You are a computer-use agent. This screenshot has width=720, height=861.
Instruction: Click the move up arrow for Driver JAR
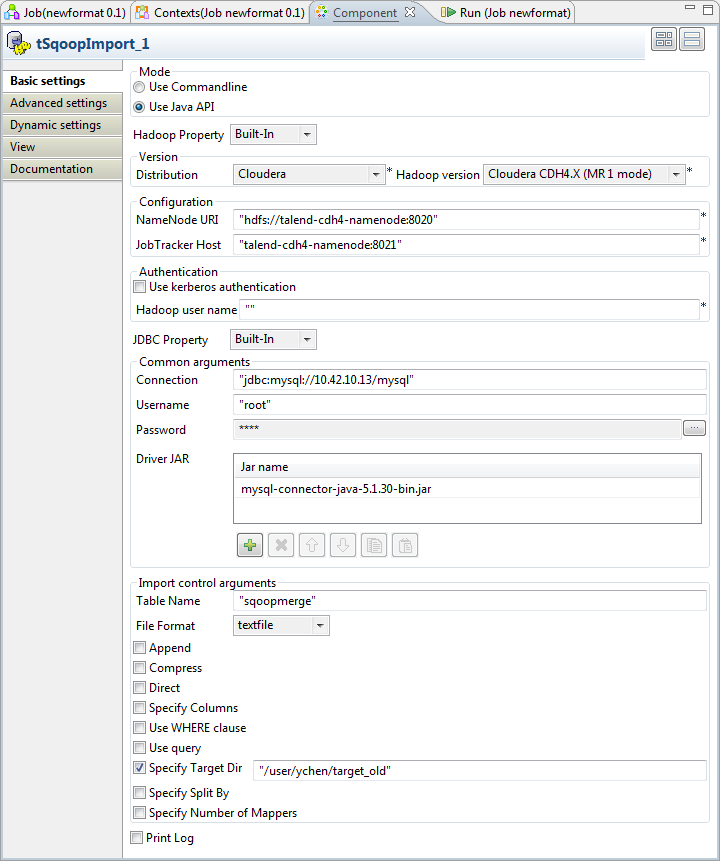[312, 545]
